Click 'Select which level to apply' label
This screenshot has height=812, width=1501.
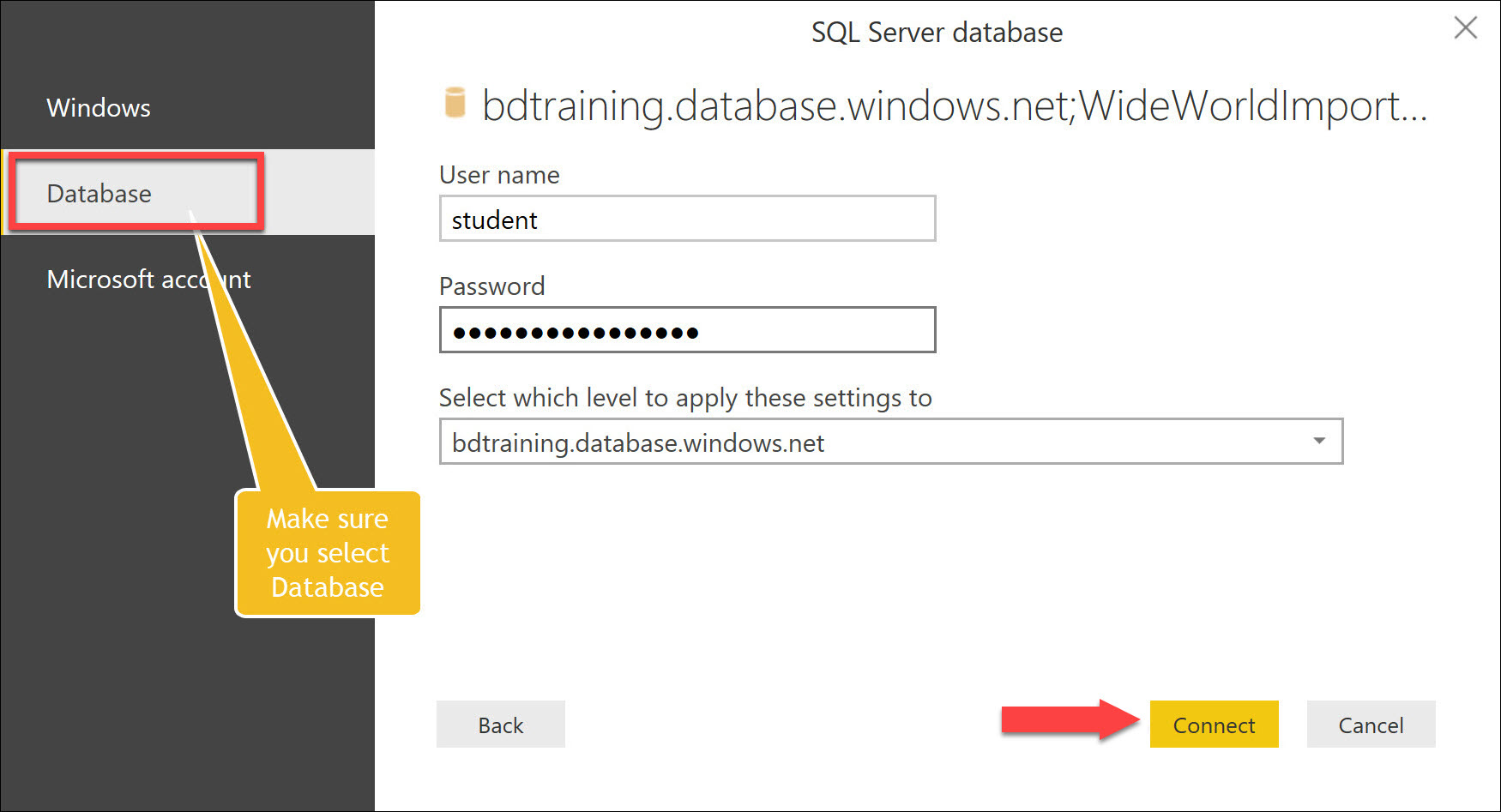[685, 398]
